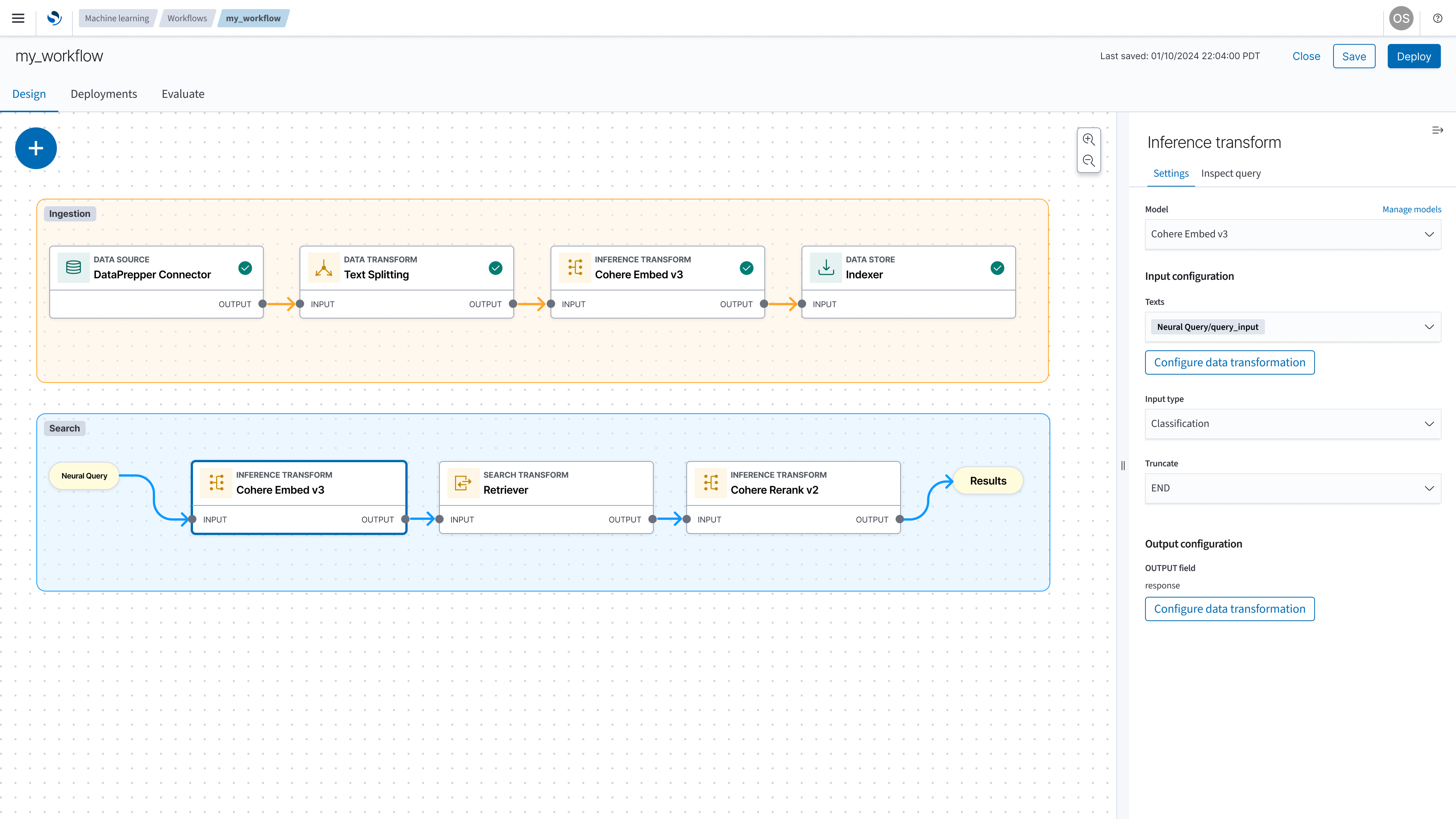Screen dimensions: 1456x819
Task: Switch to the Inspect query tab
Action: 1231,173
